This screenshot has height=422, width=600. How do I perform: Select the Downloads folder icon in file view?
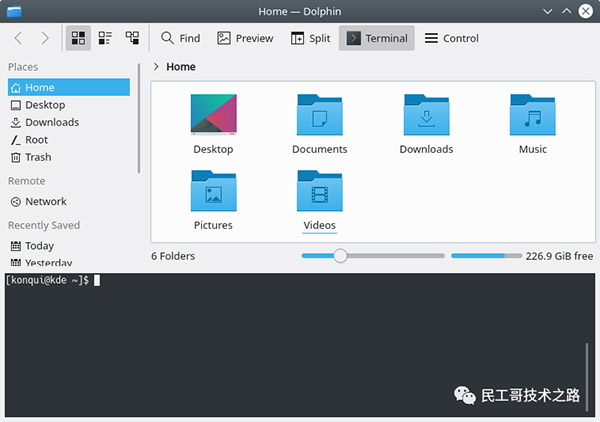coord(426,115)
